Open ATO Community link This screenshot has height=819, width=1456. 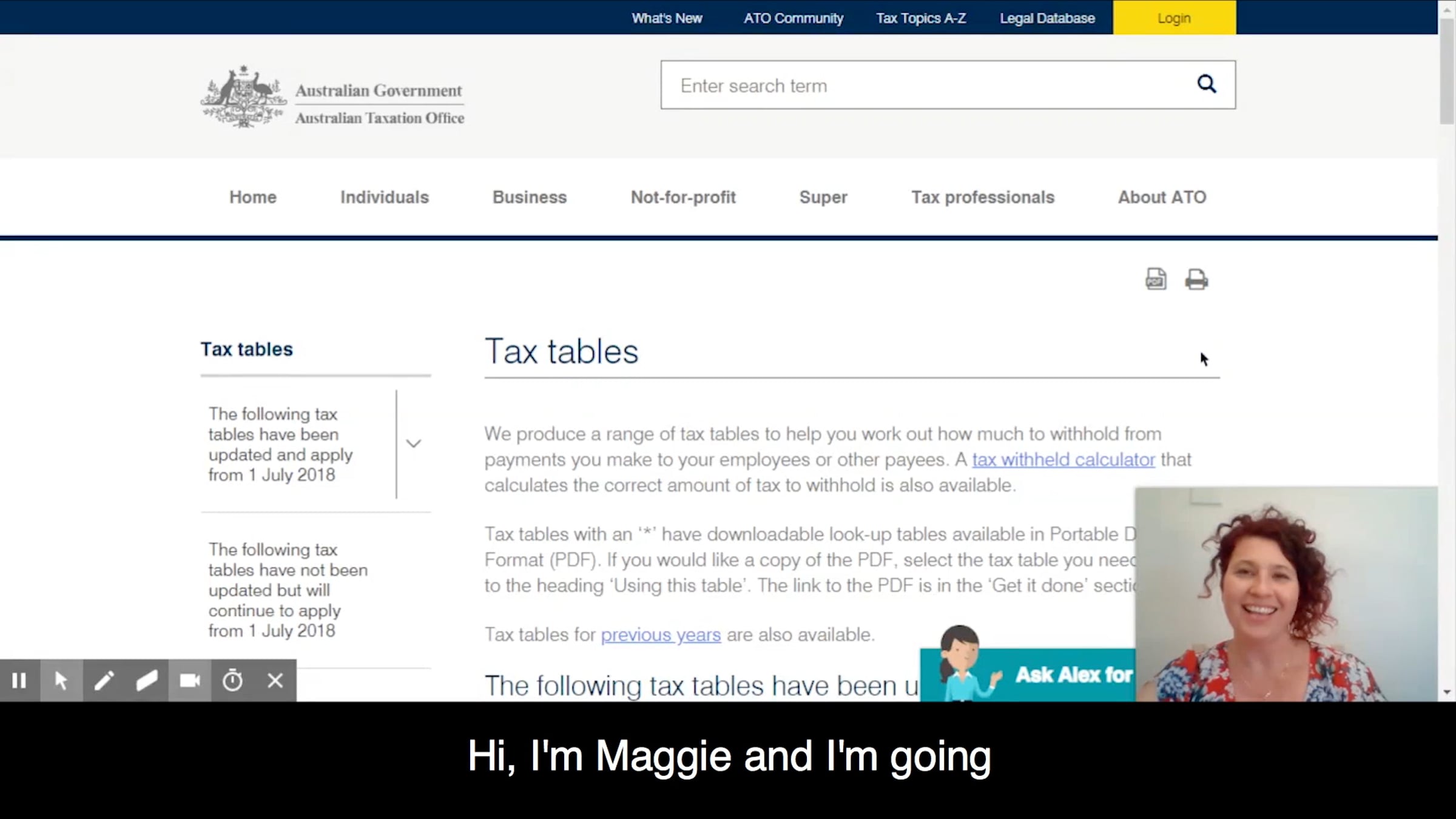(794, 18)
